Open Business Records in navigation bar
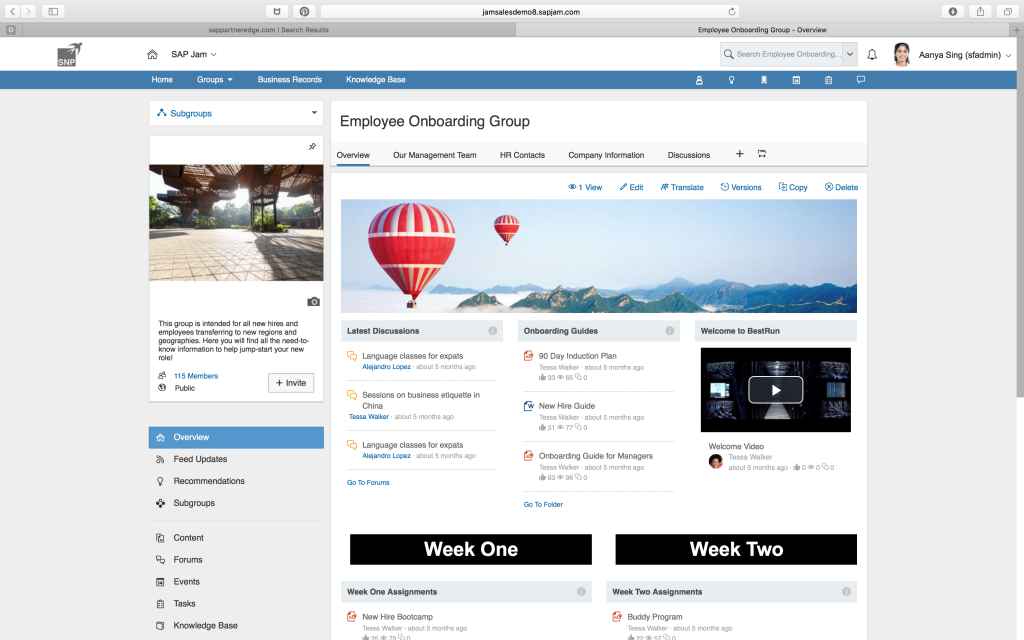This screenshot has width=1024, height=640. (289, 80)
